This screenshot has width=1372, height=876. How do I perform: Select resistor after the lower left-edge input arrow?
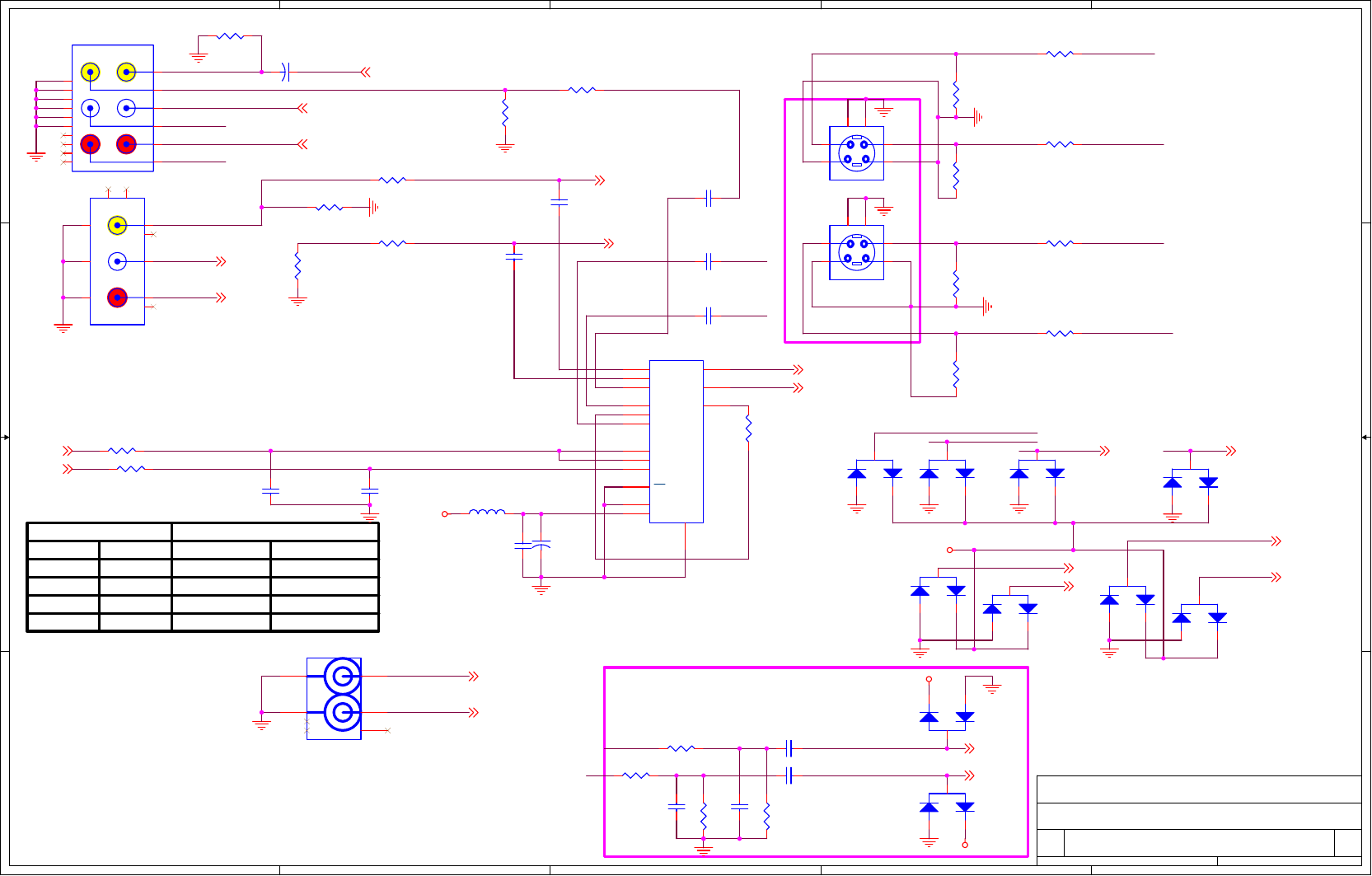tap(131, 469)
